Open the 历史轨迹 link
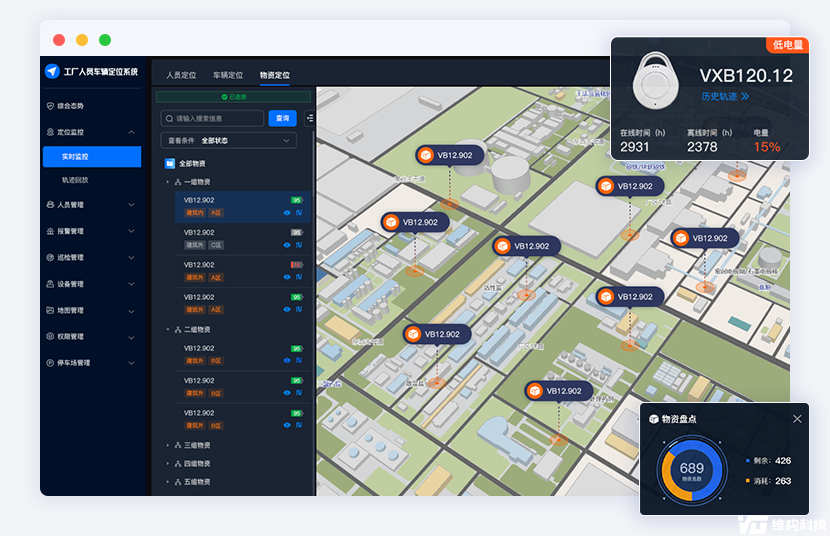 724,97
